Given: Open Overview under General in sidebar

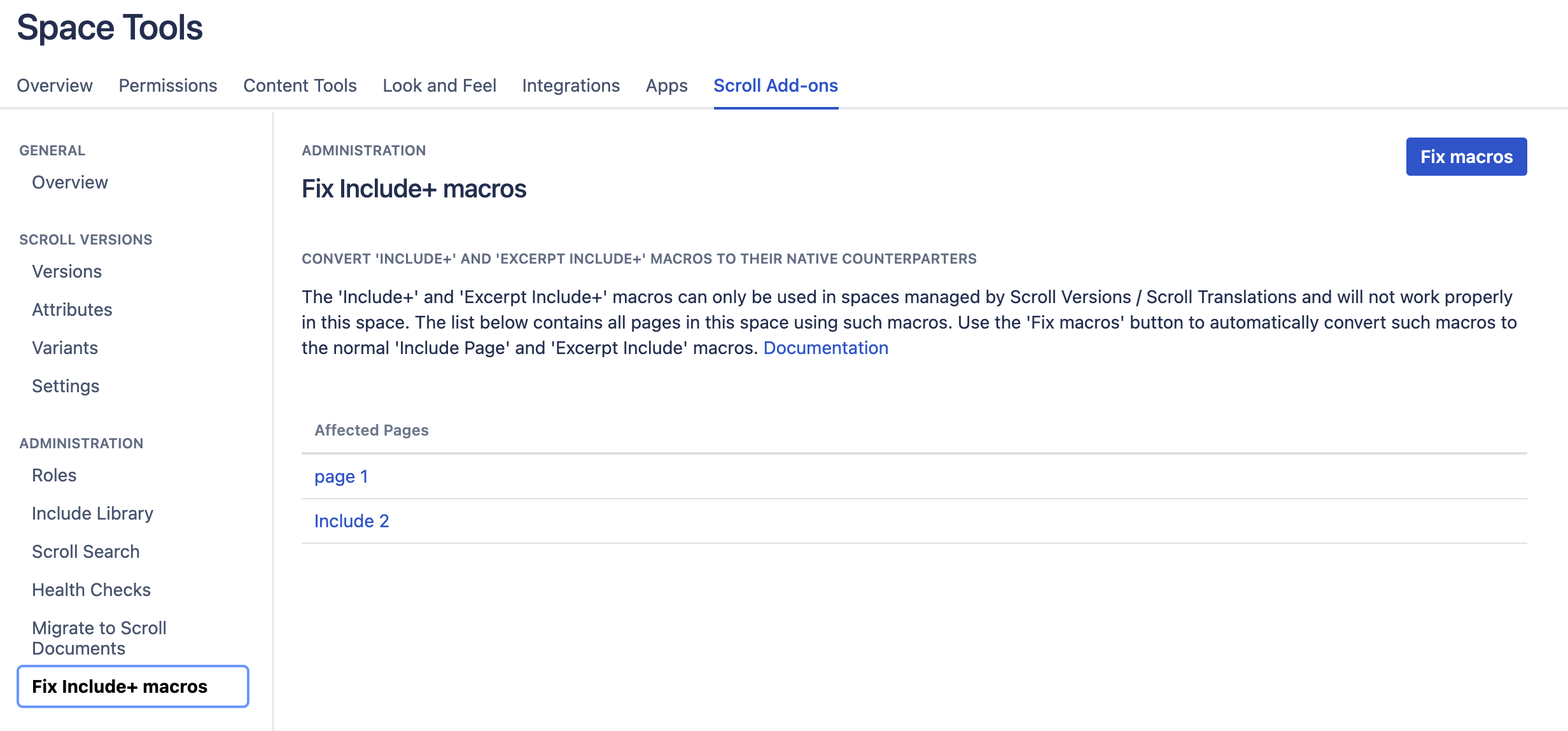Looking at the screenshot, I should click(70, 182).
